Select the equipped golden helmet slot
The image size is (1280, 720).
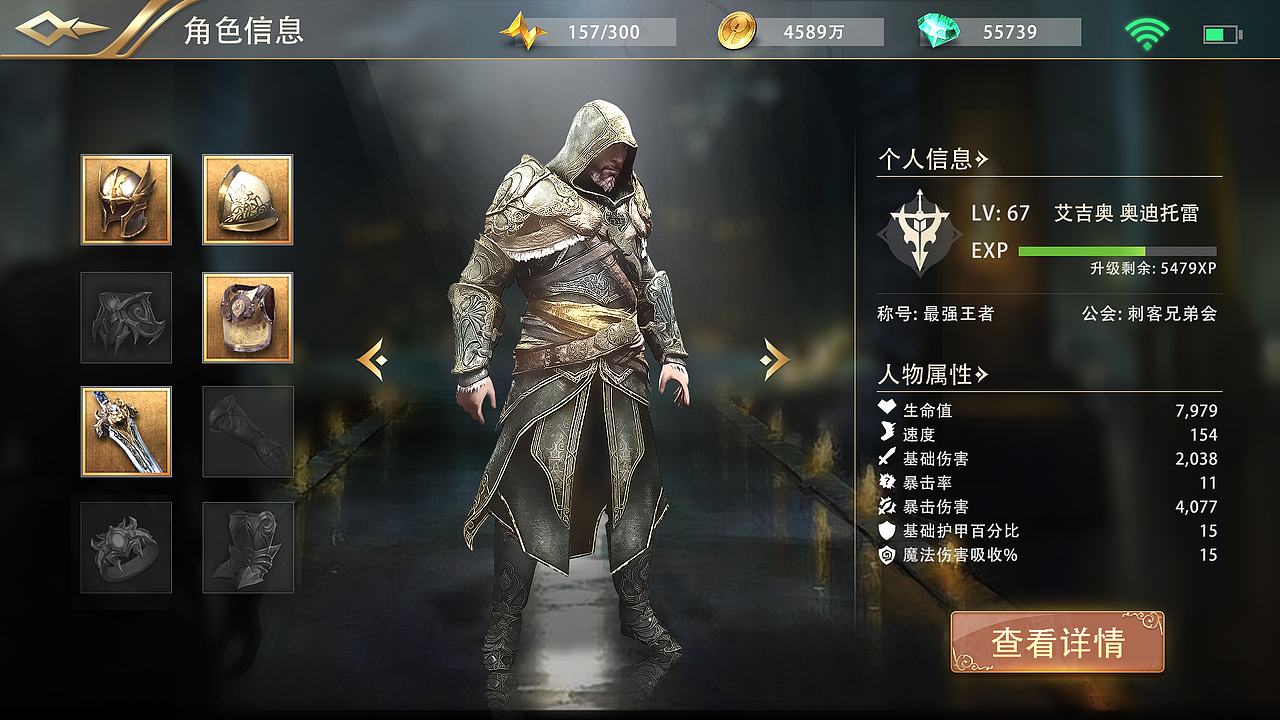point(126,200)
